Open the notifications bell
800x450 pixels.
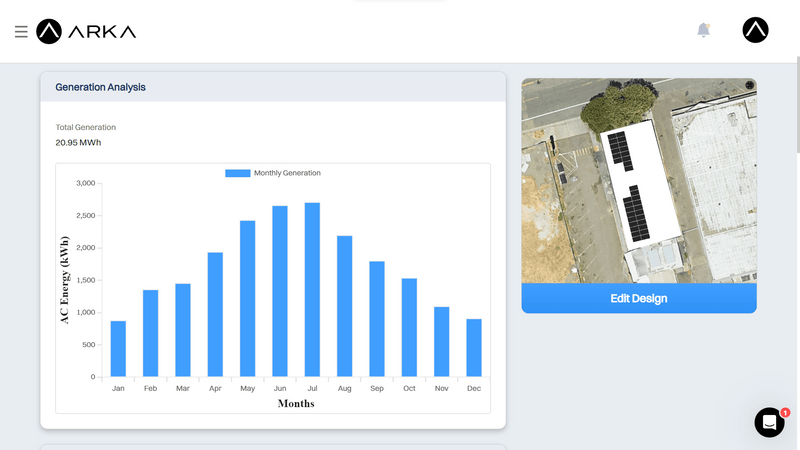pyautogui.click(x=704, y=30)
